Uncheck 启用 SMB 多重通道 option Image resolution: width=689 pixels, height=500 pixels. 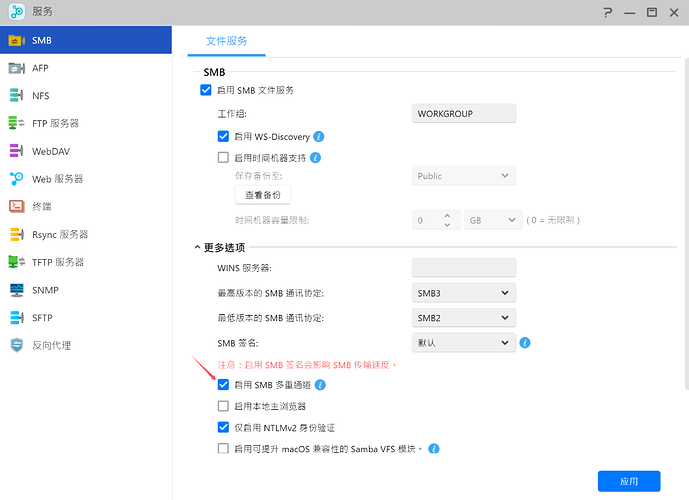pyautogui.click(x=224, y=385)
